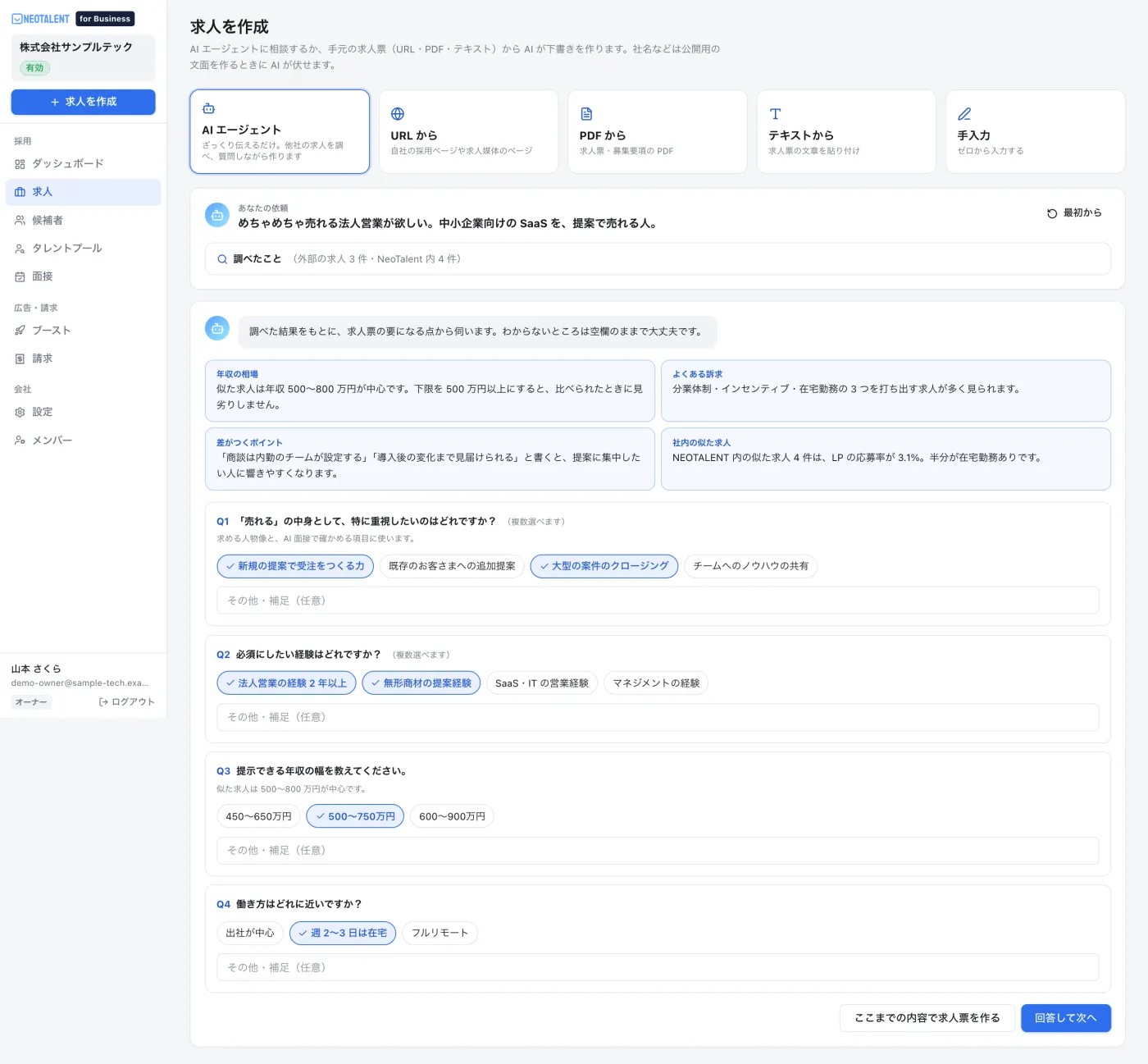This screenshot has width=1148, height=1064.
Task: Select 既存のお客さまへの追加提案 chip
Action: (452, 566)
